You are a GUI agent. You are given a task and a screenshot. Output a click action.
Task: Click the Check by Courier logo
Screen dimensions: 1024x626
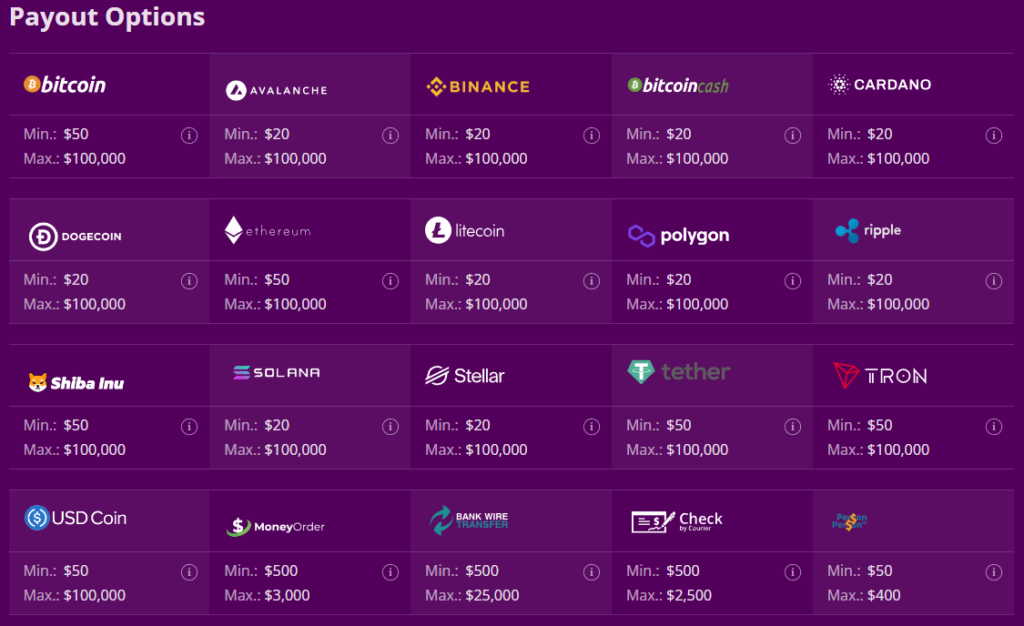(677, 521)
